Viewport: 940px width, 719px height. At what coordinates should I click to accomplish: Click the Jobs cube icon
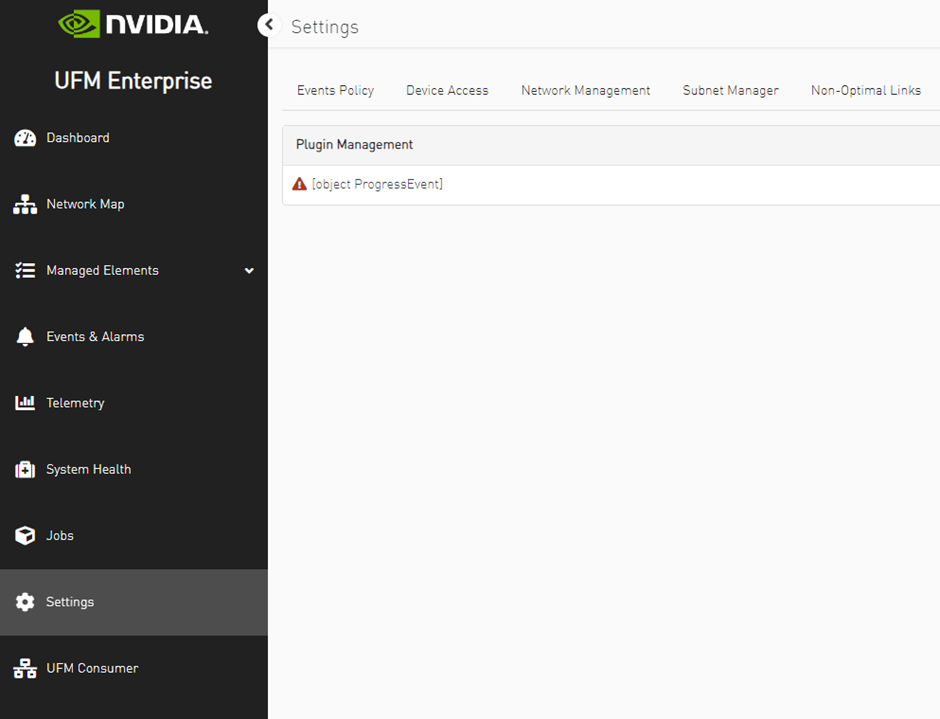(25, 536)
